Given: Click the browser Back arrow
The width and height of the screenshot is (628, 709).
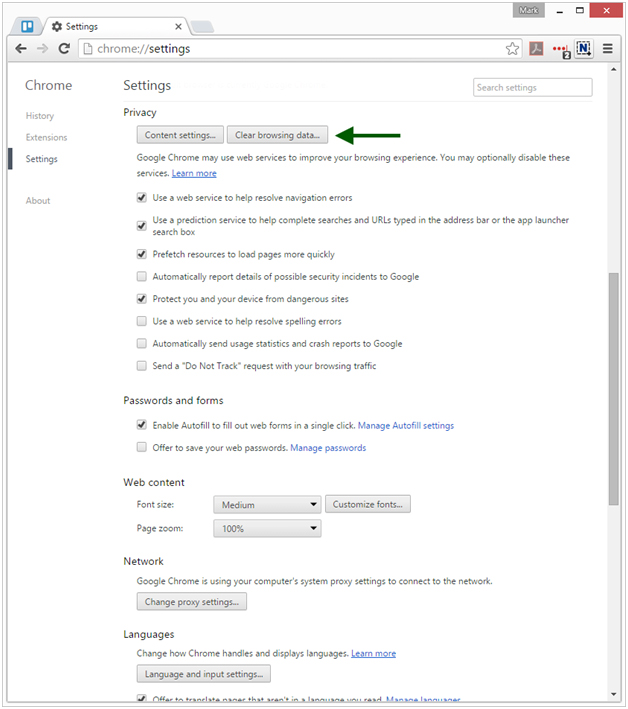Looking at the screenshot, I should (21, 49).
